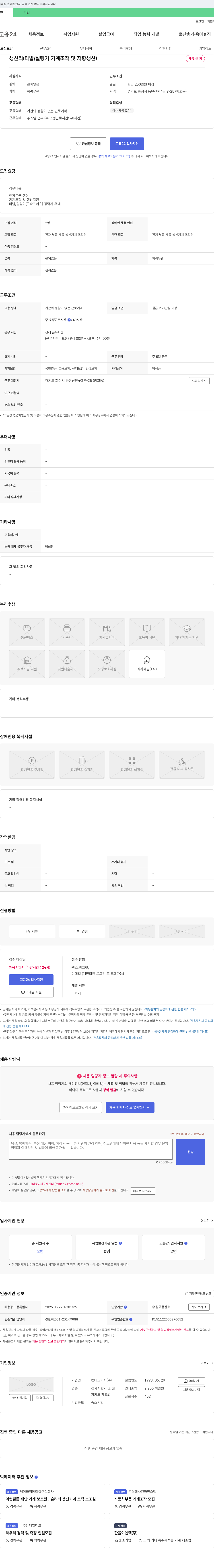The image size is (214, 1568).
Task: Click the question text field for 채용 담당자
Action: click(91, 1149)
